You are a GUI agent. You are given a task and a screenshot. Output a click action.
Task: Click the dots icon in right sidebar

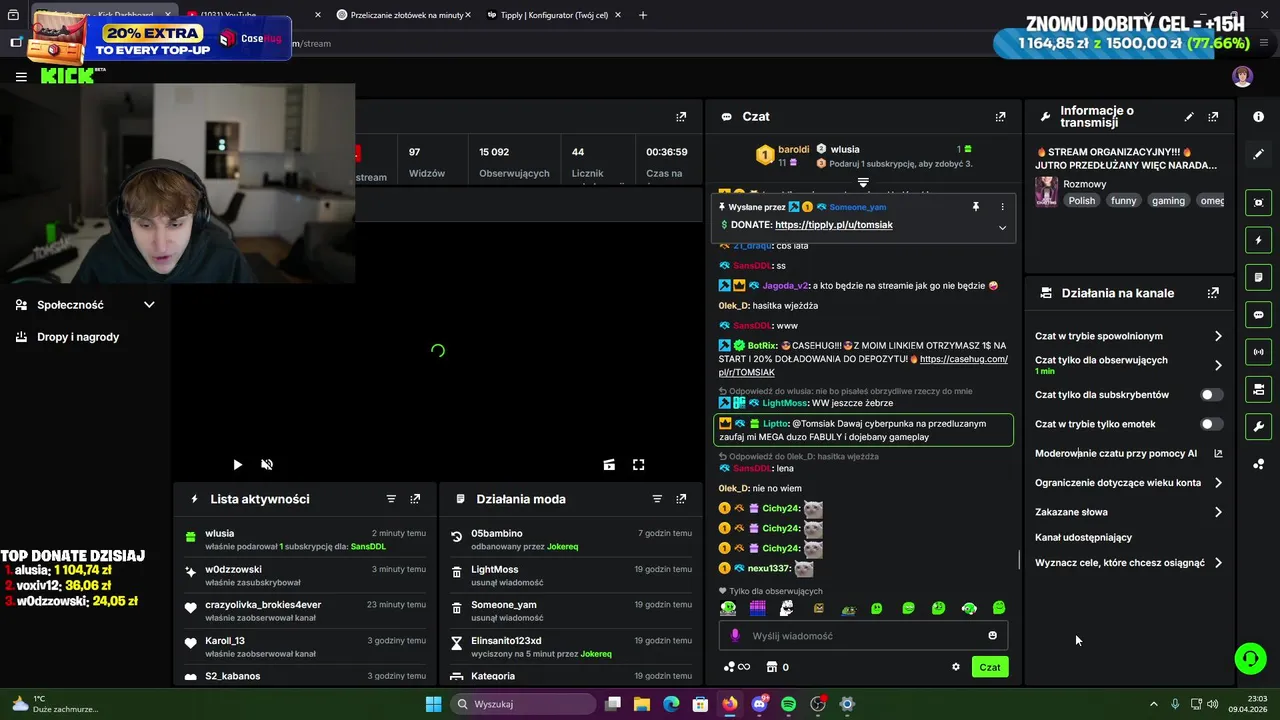1259,464
